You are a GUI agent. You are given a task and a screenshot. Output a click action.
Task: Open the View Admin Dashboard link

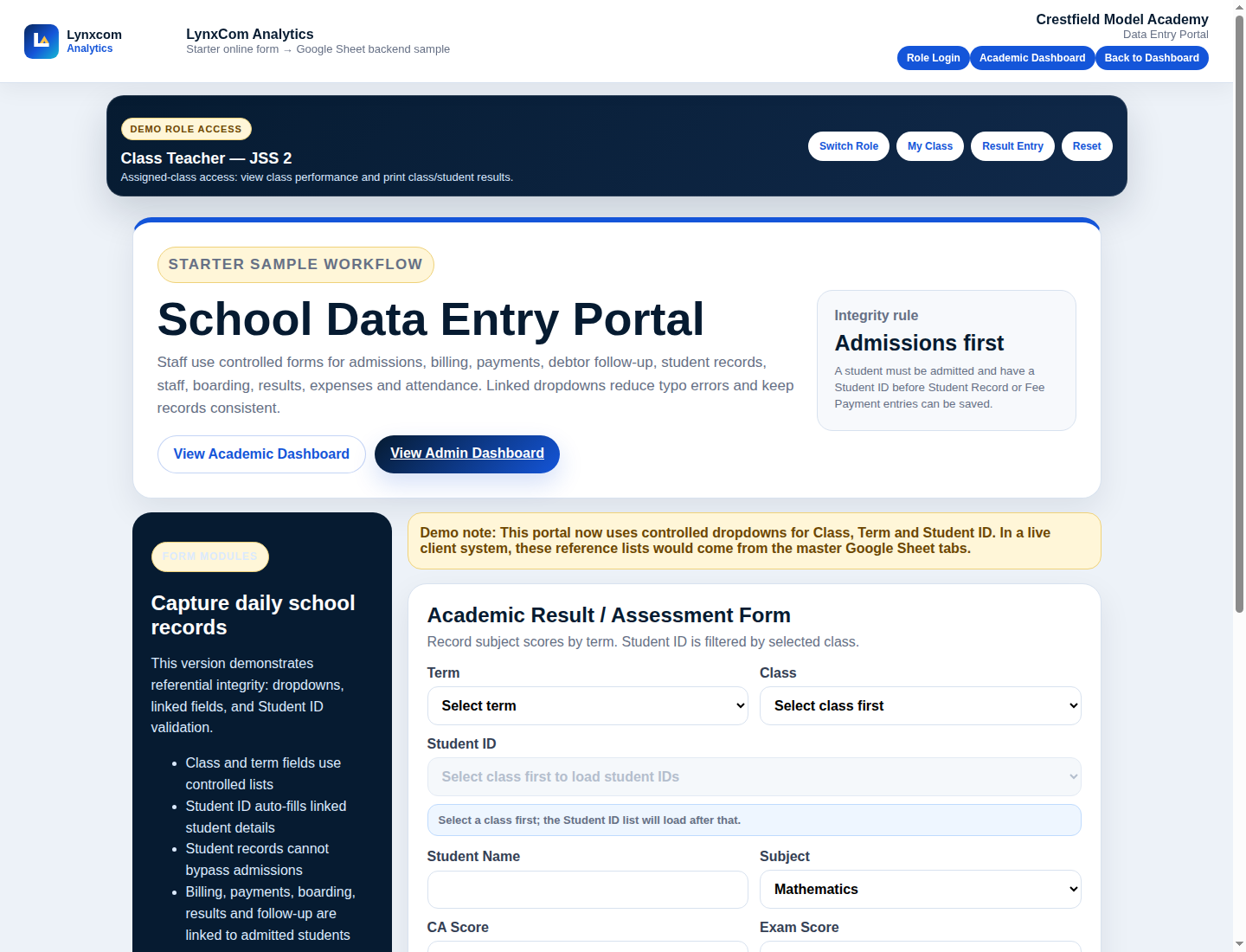pos(467,454)
